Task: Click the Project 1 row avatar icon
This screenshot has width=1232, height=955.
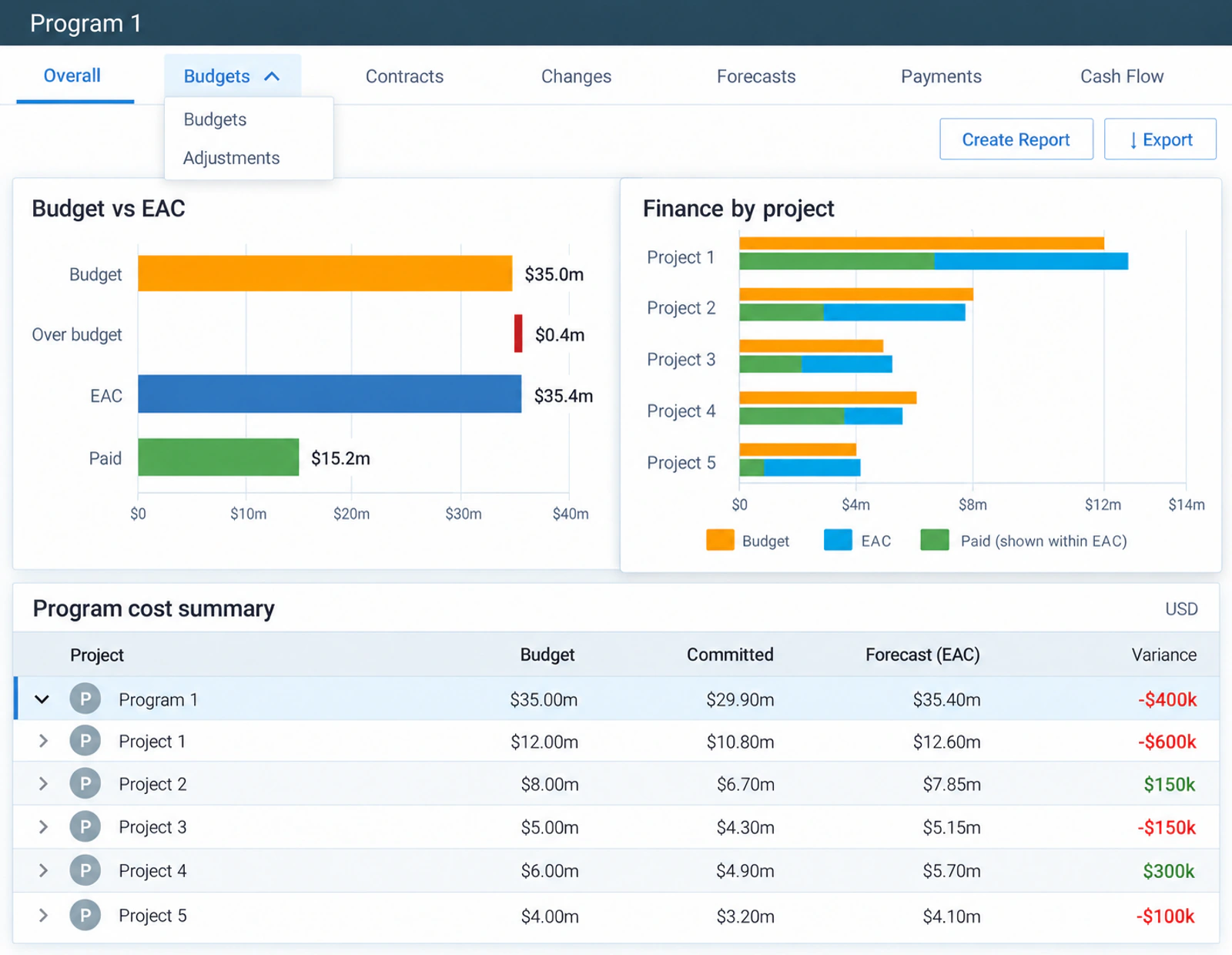Action: tap(85, 742)
